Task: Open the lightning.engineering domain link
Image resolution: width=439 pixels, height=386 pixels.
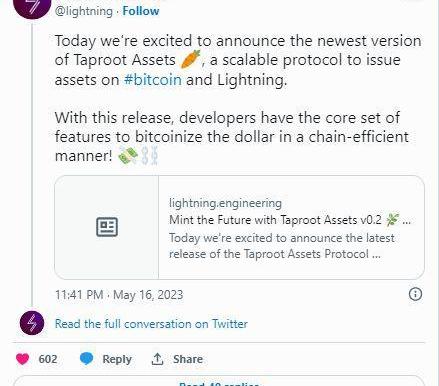Action: [225, 203]
